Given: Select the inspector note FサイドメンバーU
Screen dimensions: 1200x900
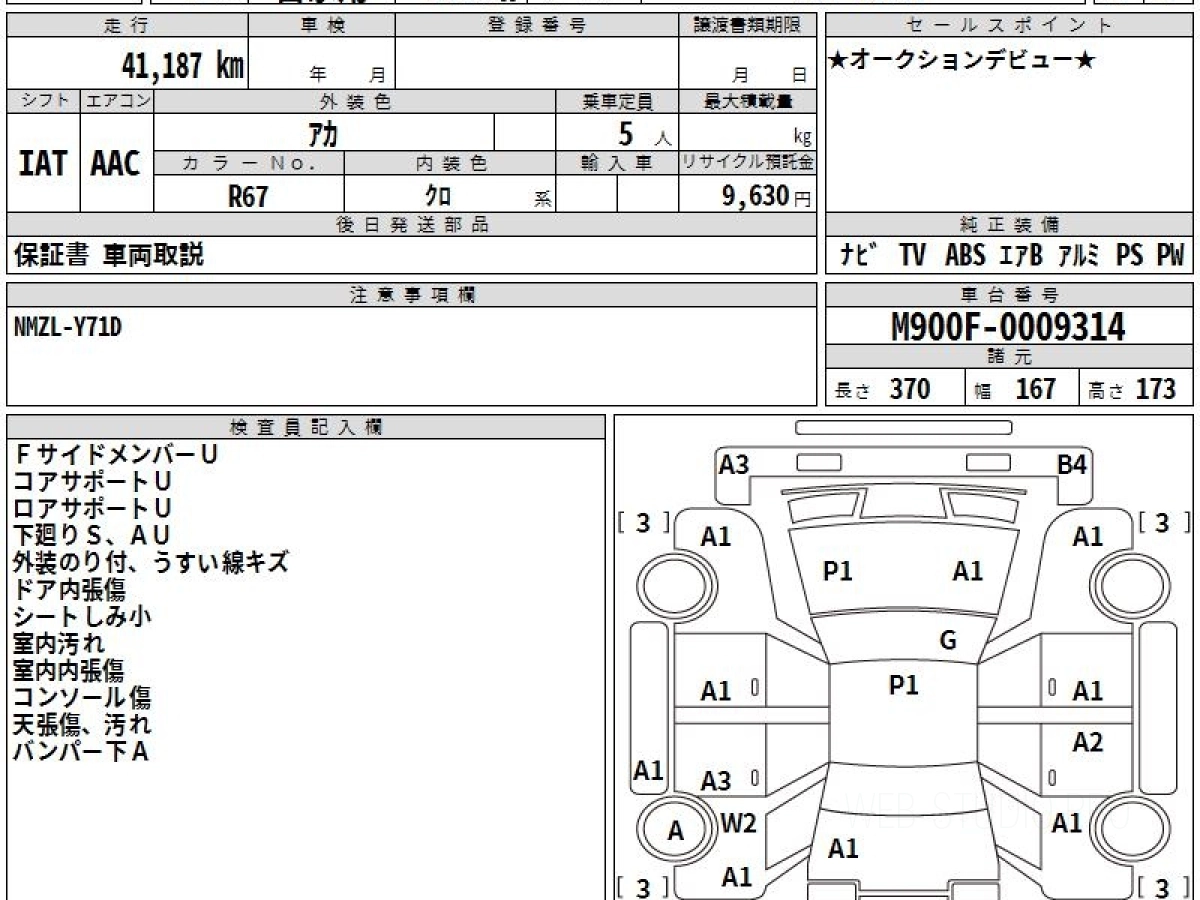Looking at the screenshot, I should [x=116, y=454].
